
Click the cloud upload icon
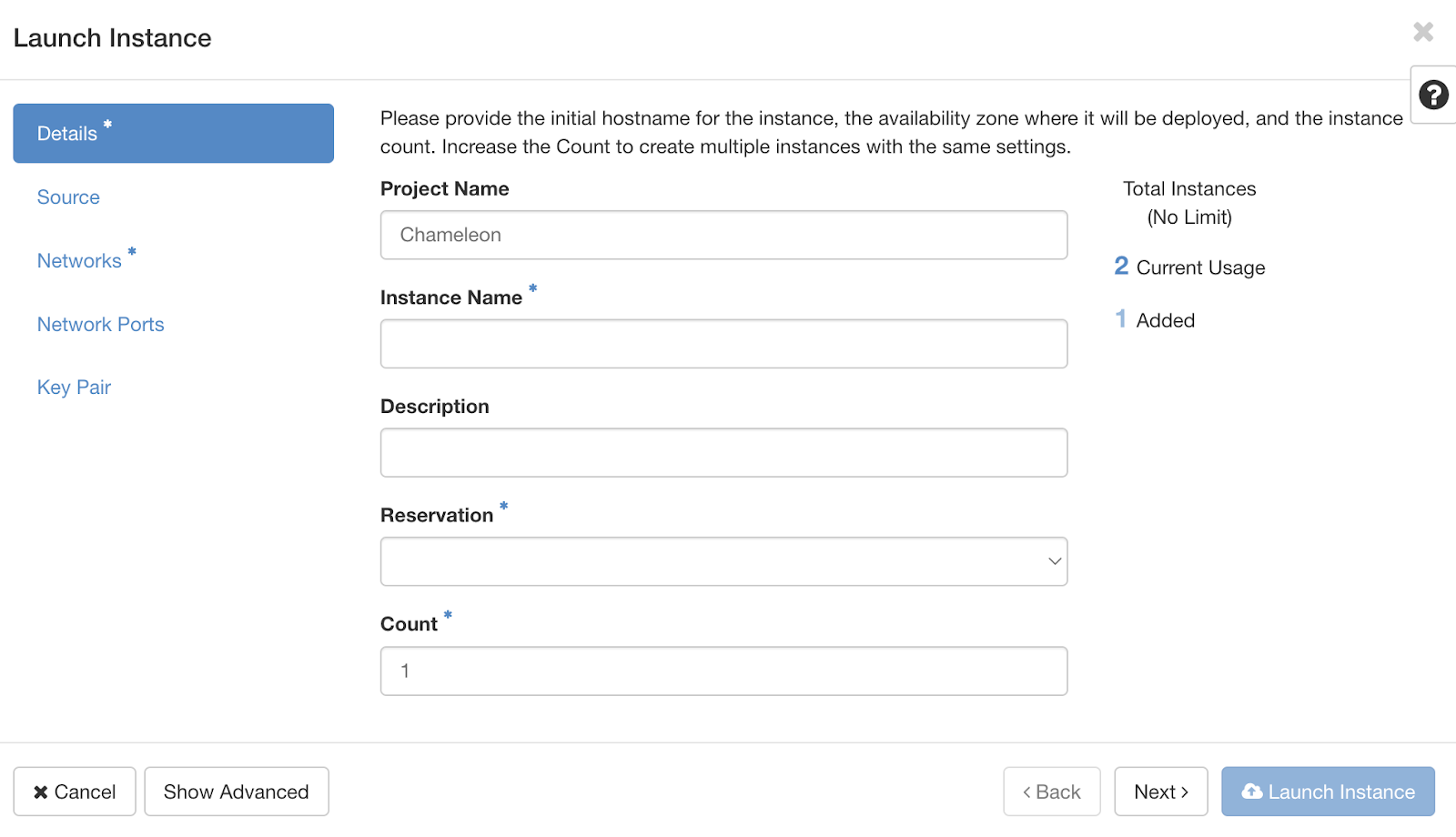pyautogui.click(x=1252, y=792)
